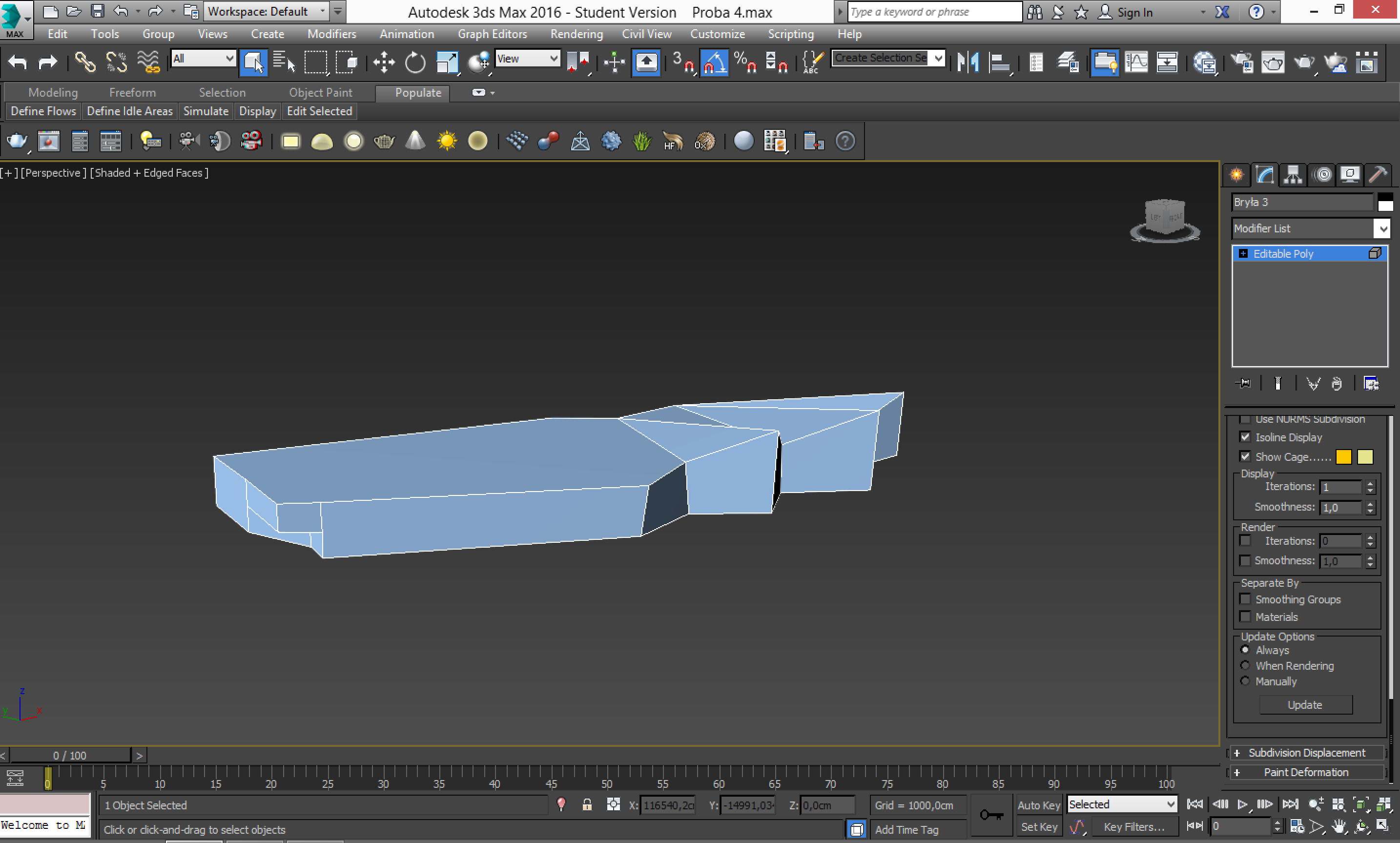Expand Editable Poly sub-objects

tap(1243, 253)
